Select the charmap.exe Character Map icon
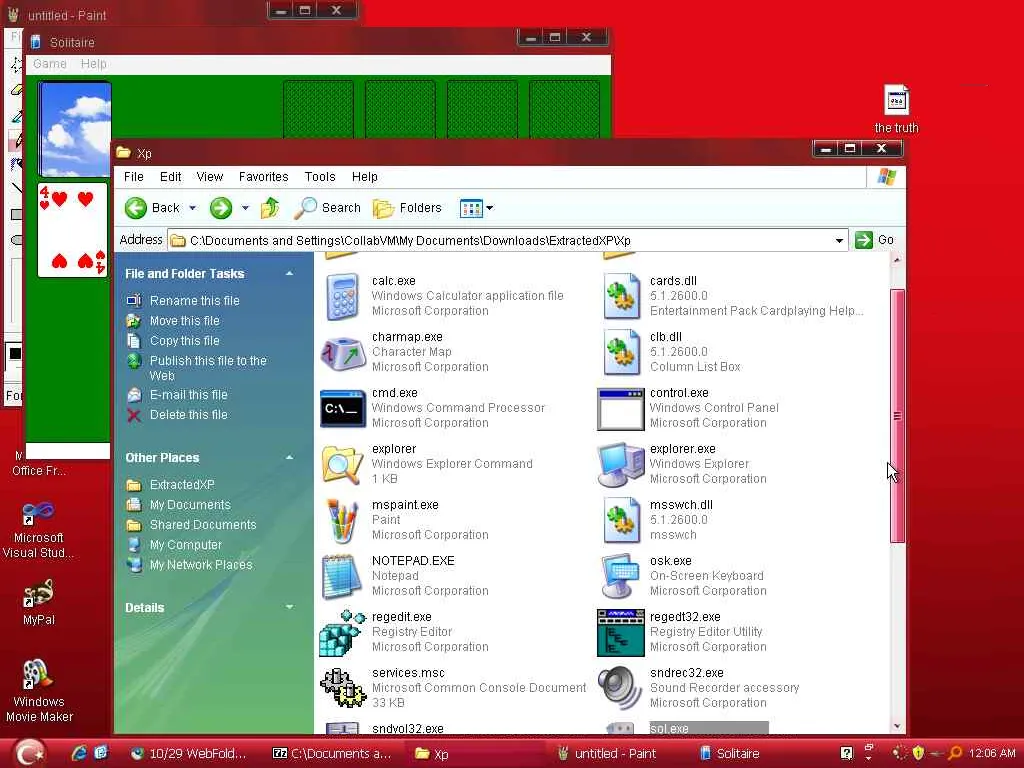Screen dimensions: 1024x768 pyautogui.click(x=342, y=353)
